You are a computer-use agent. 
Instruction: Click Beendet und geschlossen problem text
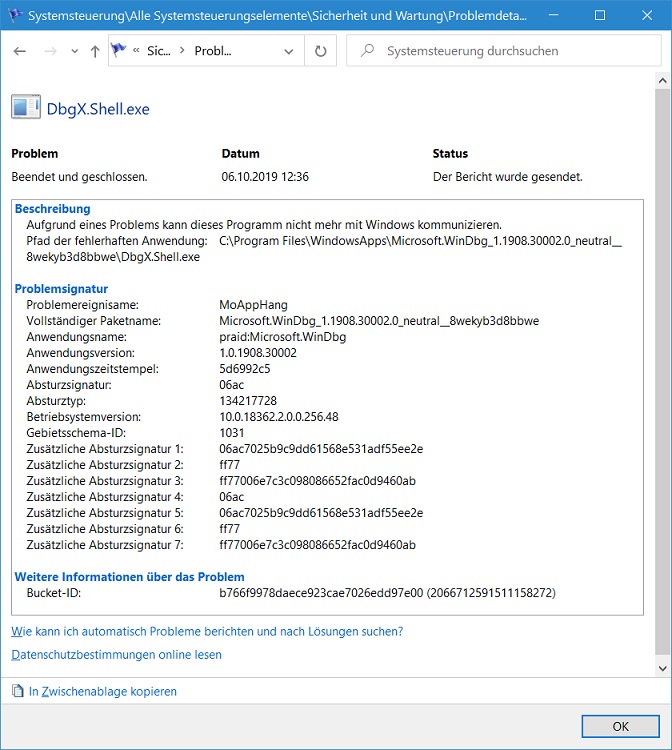(79, 176)
